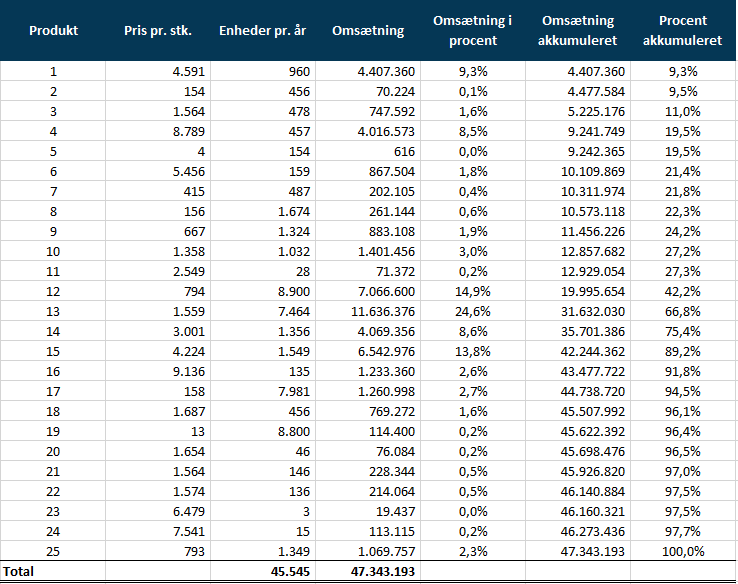Click the Omsætning akkumuleret header

(x=578, y=31)
